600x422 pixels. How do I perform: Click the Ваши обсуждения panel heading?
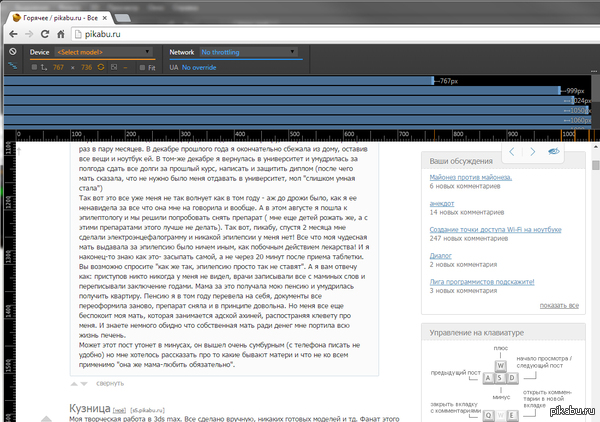(x=461, y=161)
